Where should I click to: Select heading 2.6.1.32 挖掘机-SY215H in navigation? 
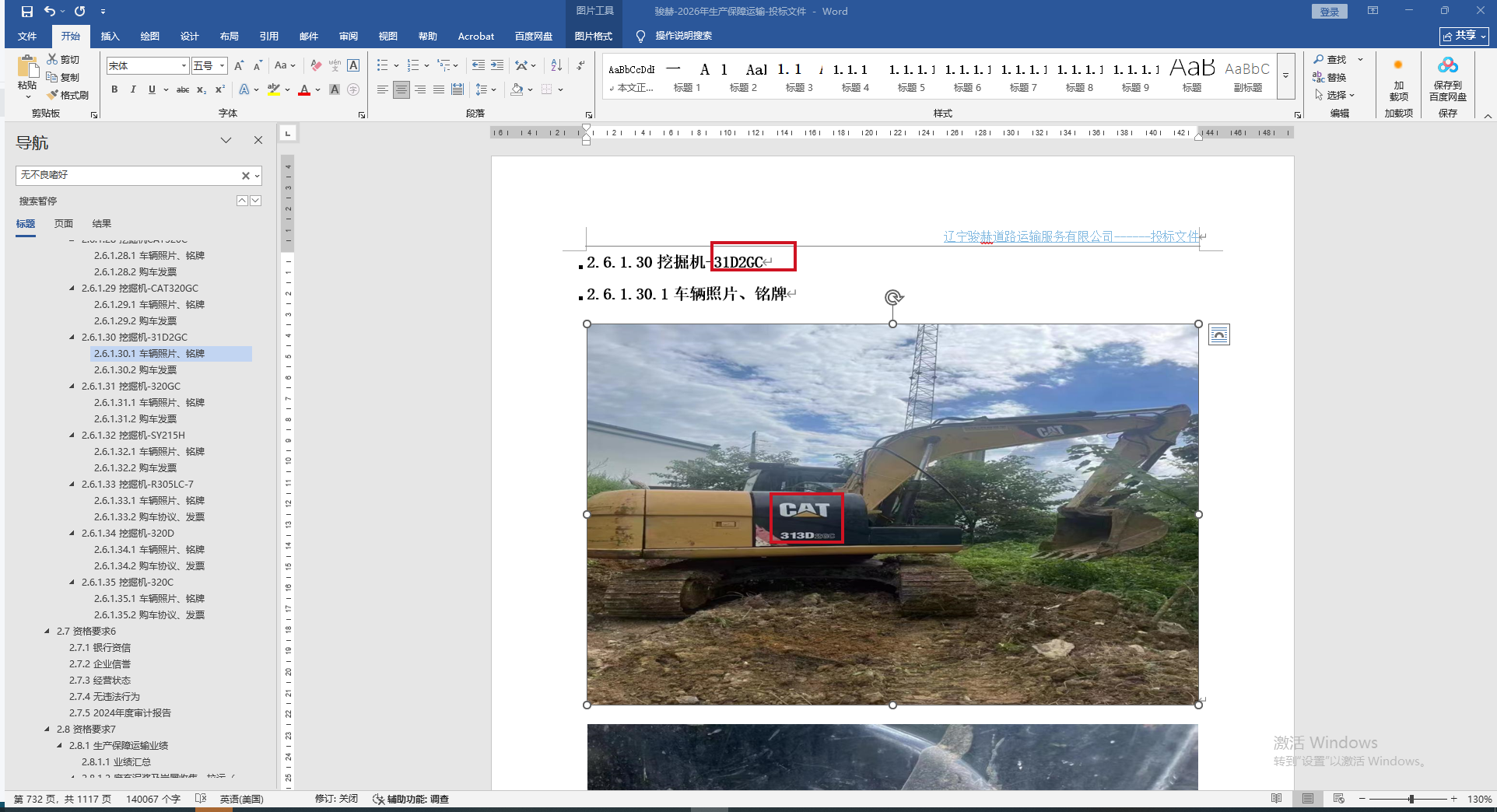(133, 436)
